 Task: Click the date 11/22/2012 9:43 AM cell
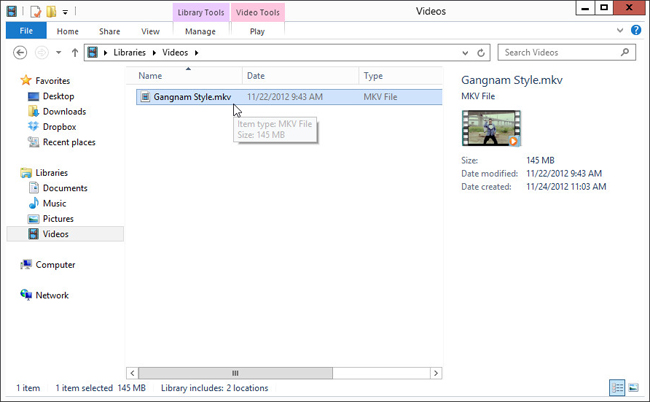click(285, 97)
